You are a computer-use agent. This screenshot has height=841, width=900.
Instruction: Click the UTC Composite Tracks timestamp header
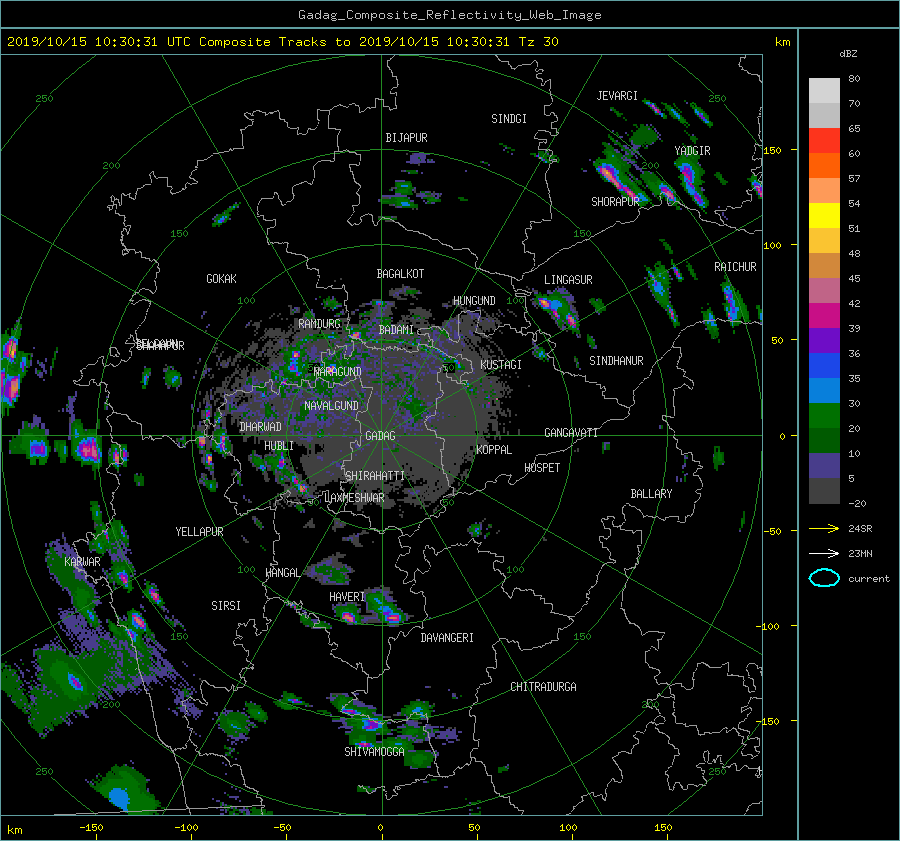283,42
